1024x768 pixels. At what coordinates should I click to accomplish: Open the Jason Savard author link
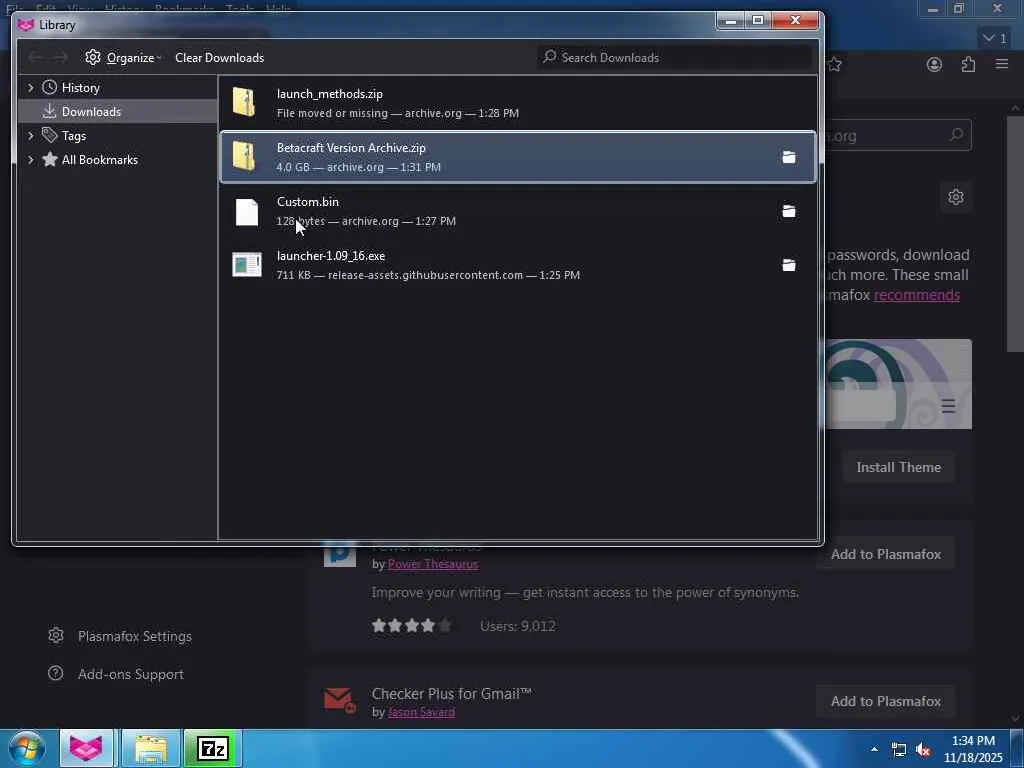click(421, 712)
